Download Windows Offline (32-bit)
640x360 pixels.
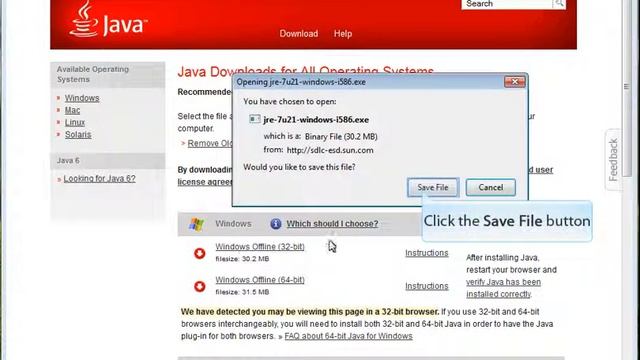point(260,247)
